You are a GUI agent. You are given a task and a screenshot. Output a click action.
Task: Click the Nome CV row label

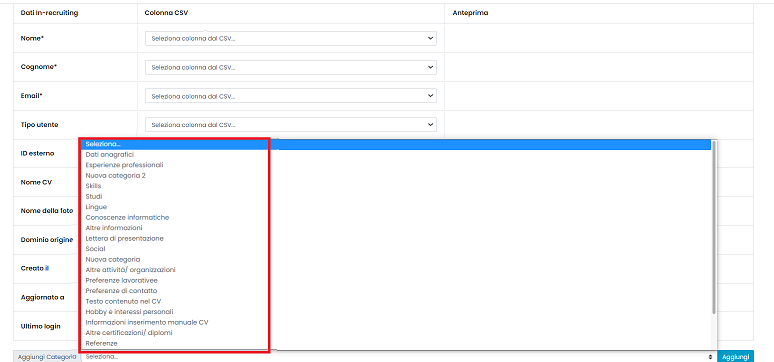[x=37, y=182]
